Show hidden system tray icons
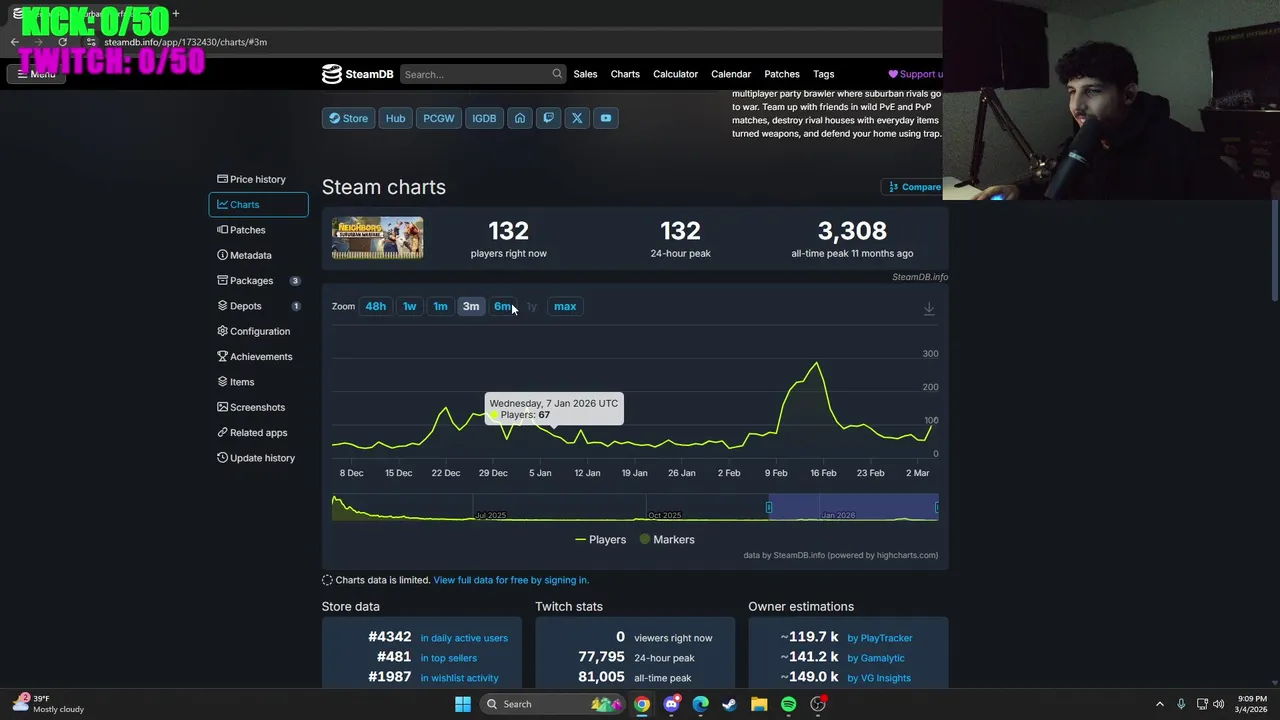The width and height of the screenshot is (1280, 720). coord(1160,704)
